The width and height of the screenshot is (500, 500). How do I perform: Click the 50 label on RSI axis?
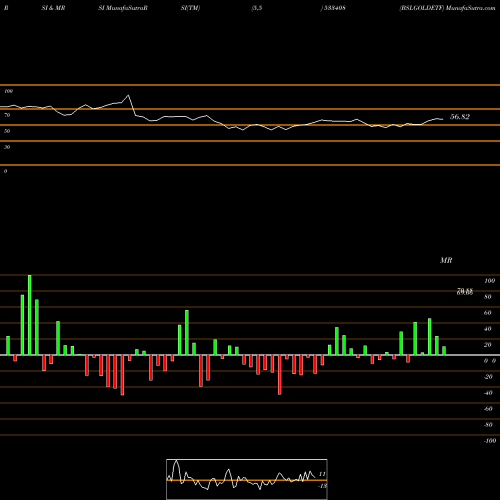point(7,131)
